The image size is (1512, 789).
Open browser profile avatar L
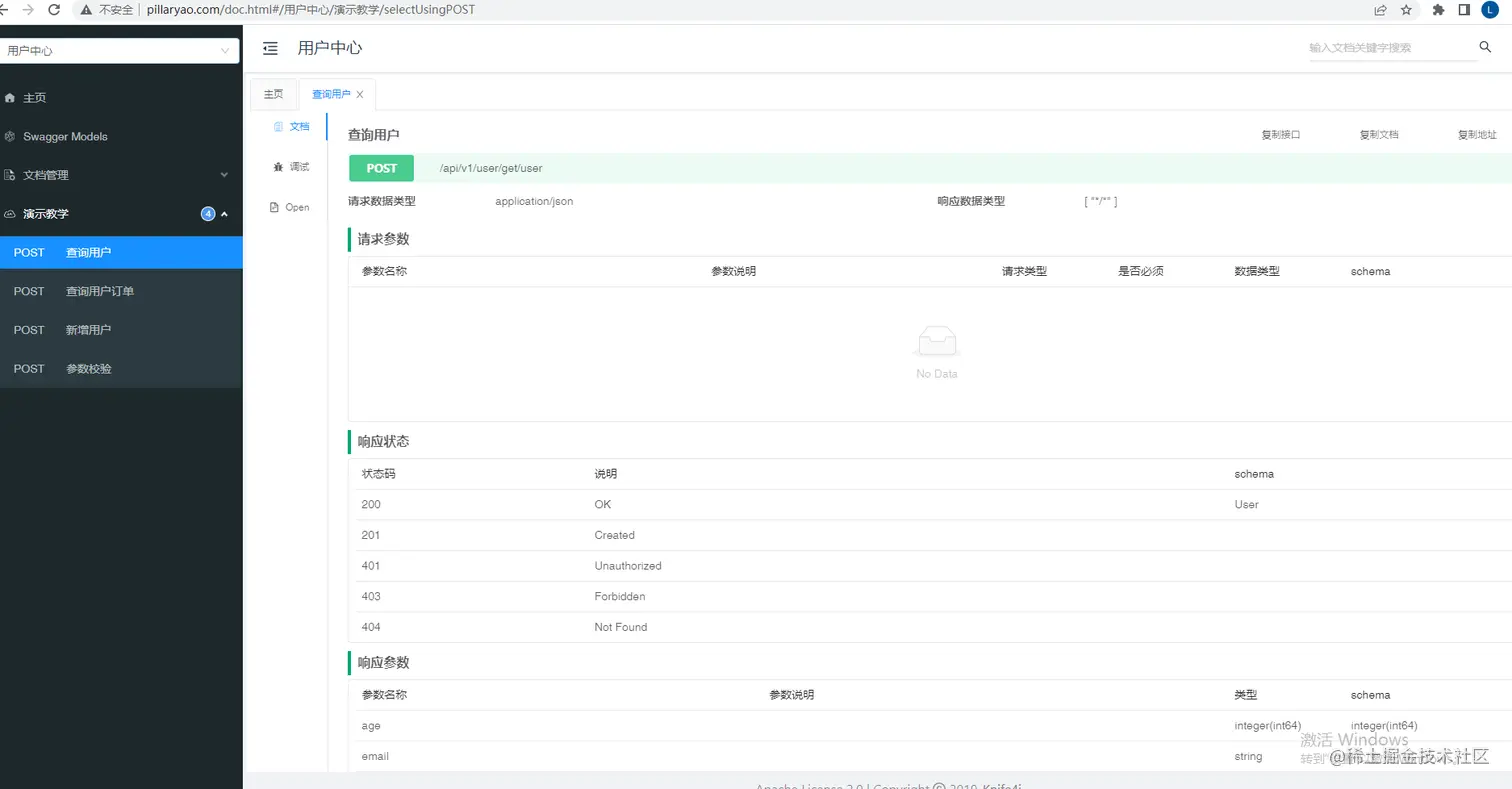click(1490, 10)
